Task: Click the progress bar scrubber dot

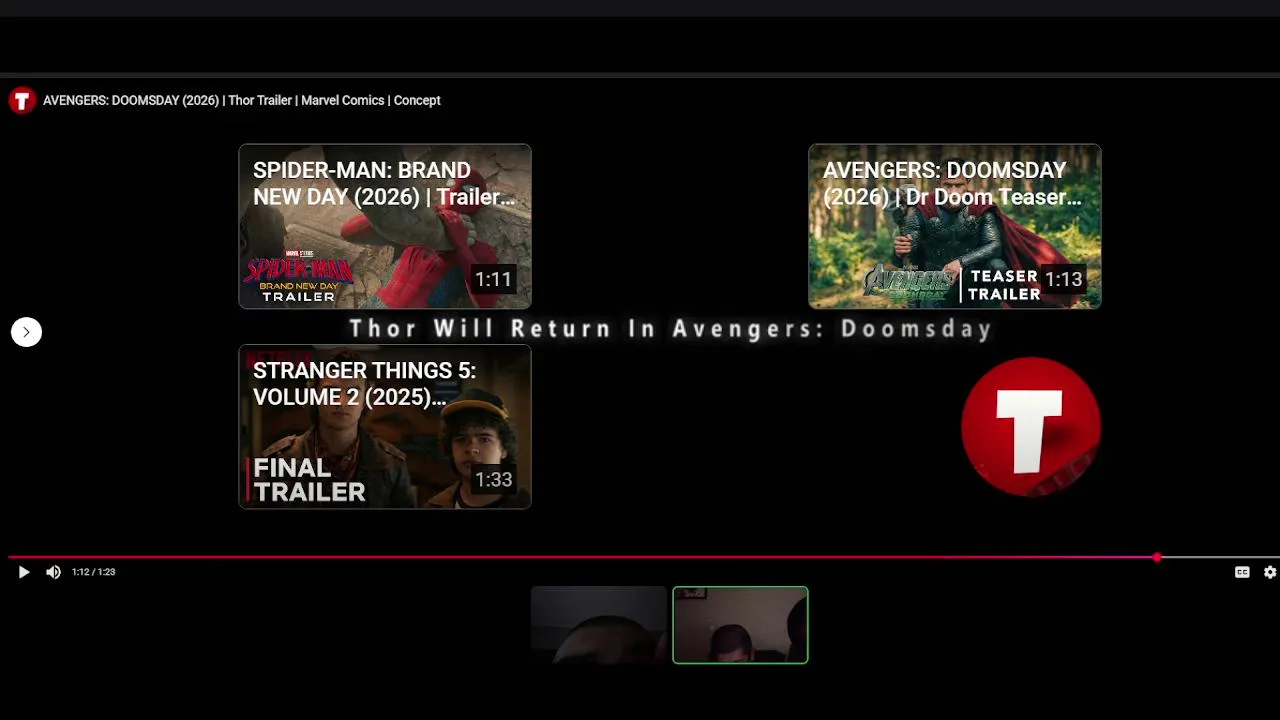Action: click(x=1157, y=557)
